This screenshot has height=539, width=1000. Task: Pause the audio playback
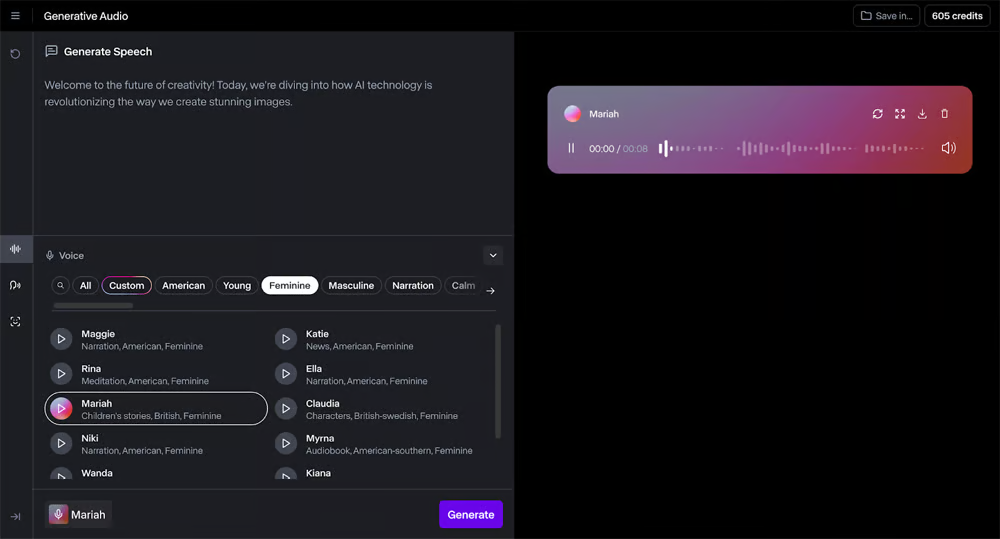[x=572, y=148]
